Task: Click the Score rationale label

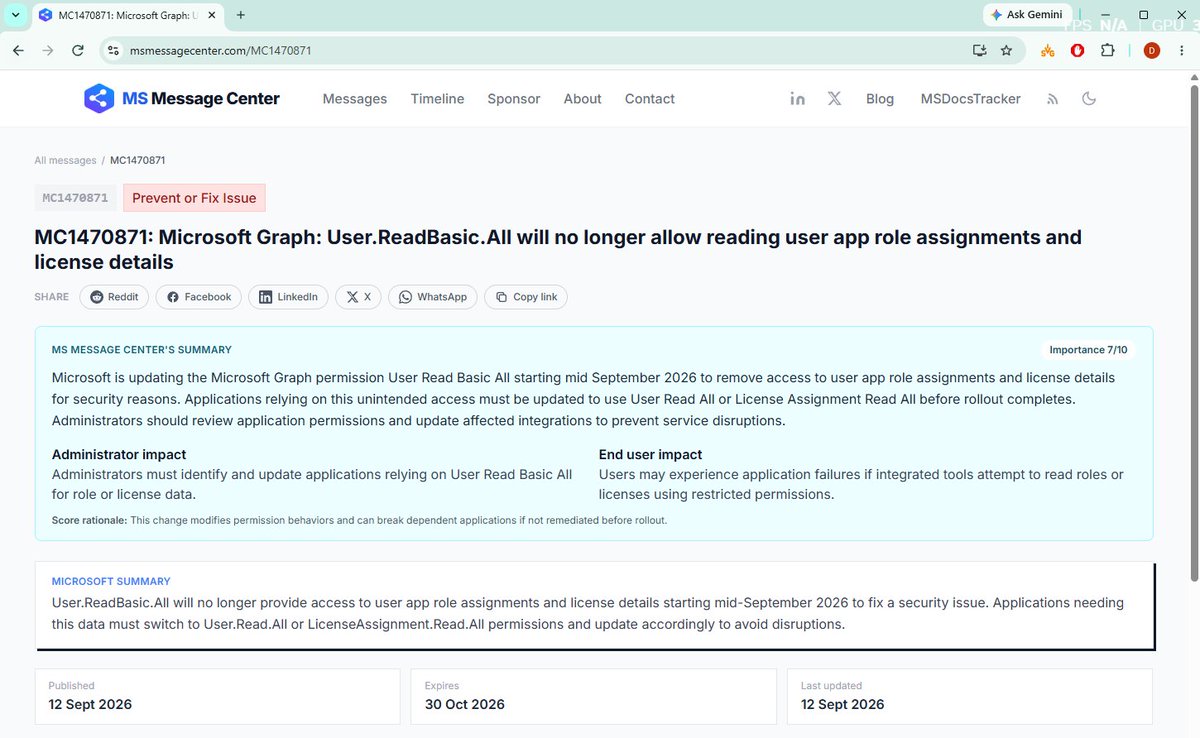Action: (x=90, y=520)
